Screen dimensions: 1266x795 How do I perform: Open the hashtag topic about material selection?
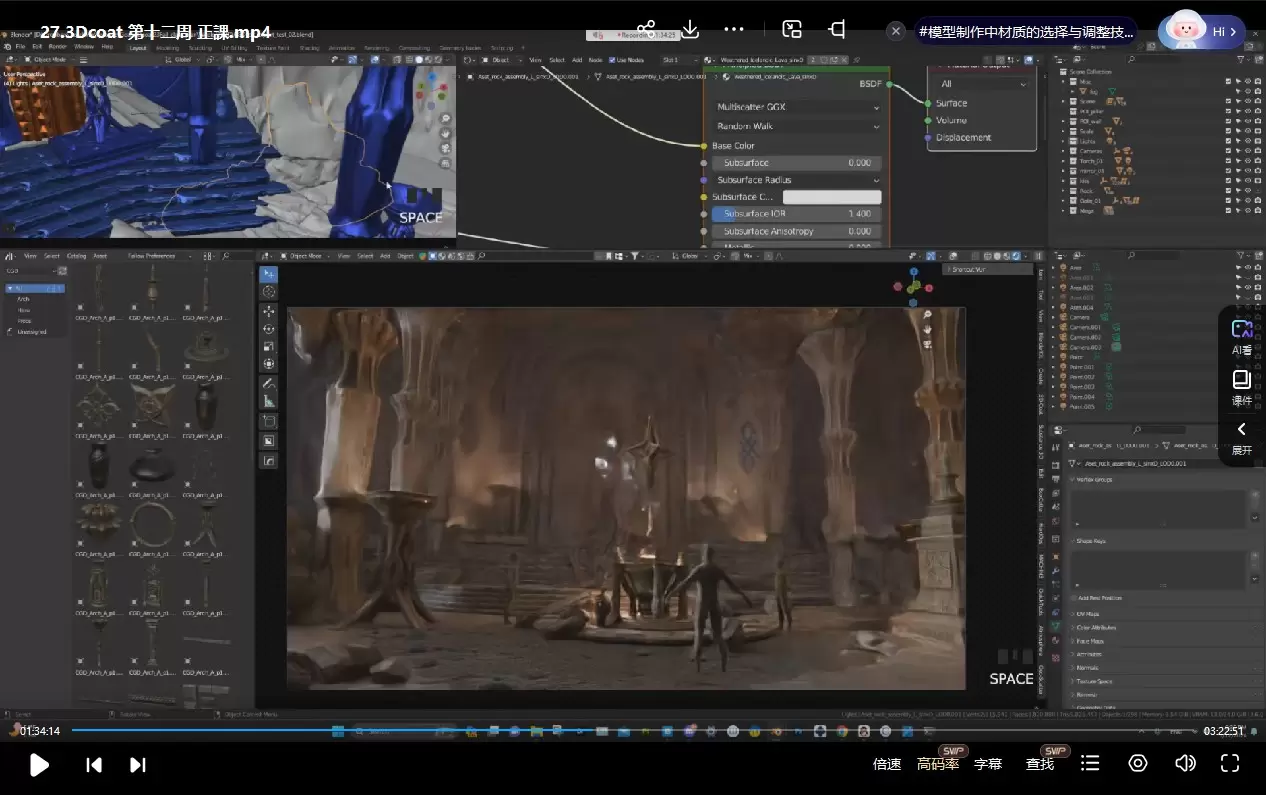(1026, 31)
